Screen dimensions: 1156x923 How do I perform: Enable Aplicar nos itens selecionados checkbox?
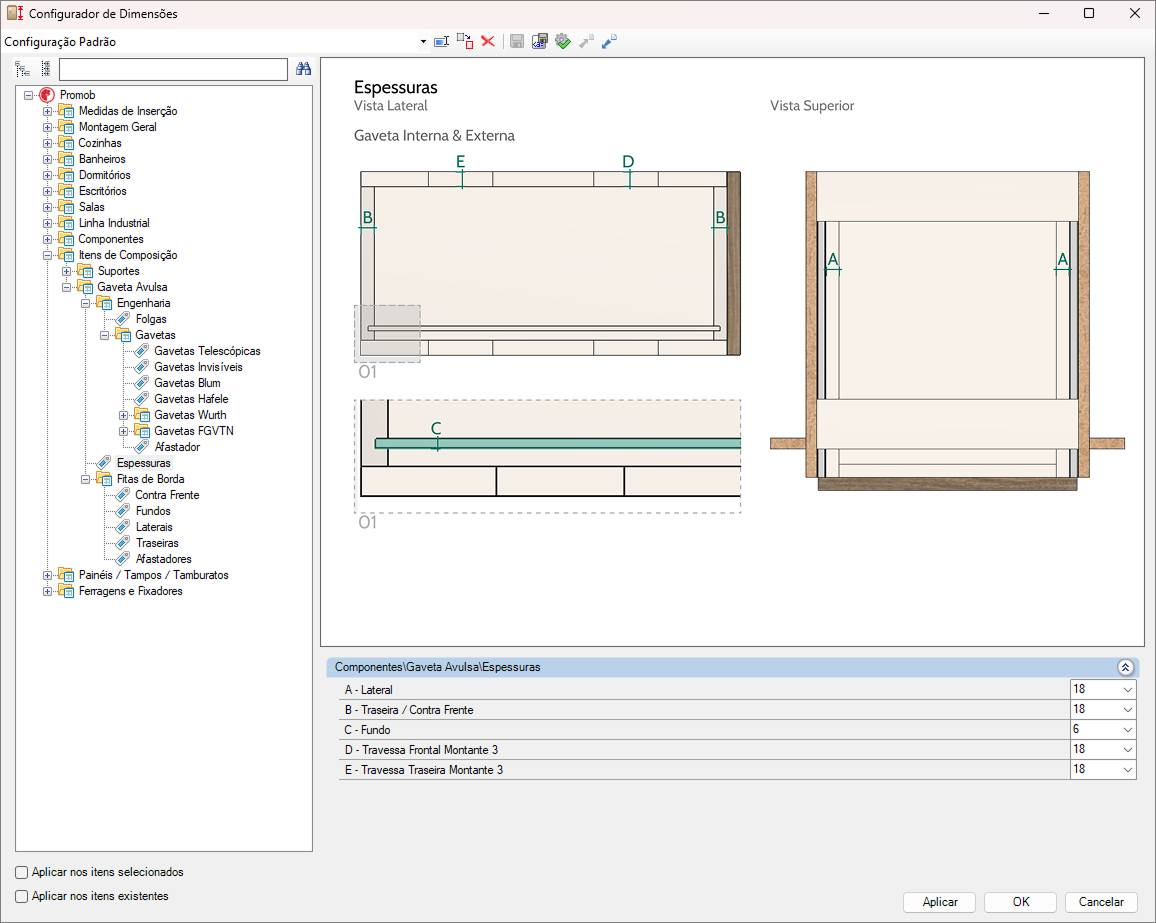(22, 872)
